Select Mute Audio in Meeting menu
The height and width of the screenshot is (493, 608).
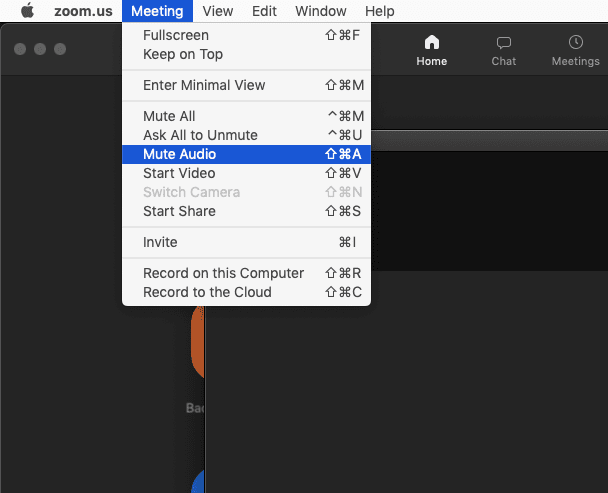point(246,154)
